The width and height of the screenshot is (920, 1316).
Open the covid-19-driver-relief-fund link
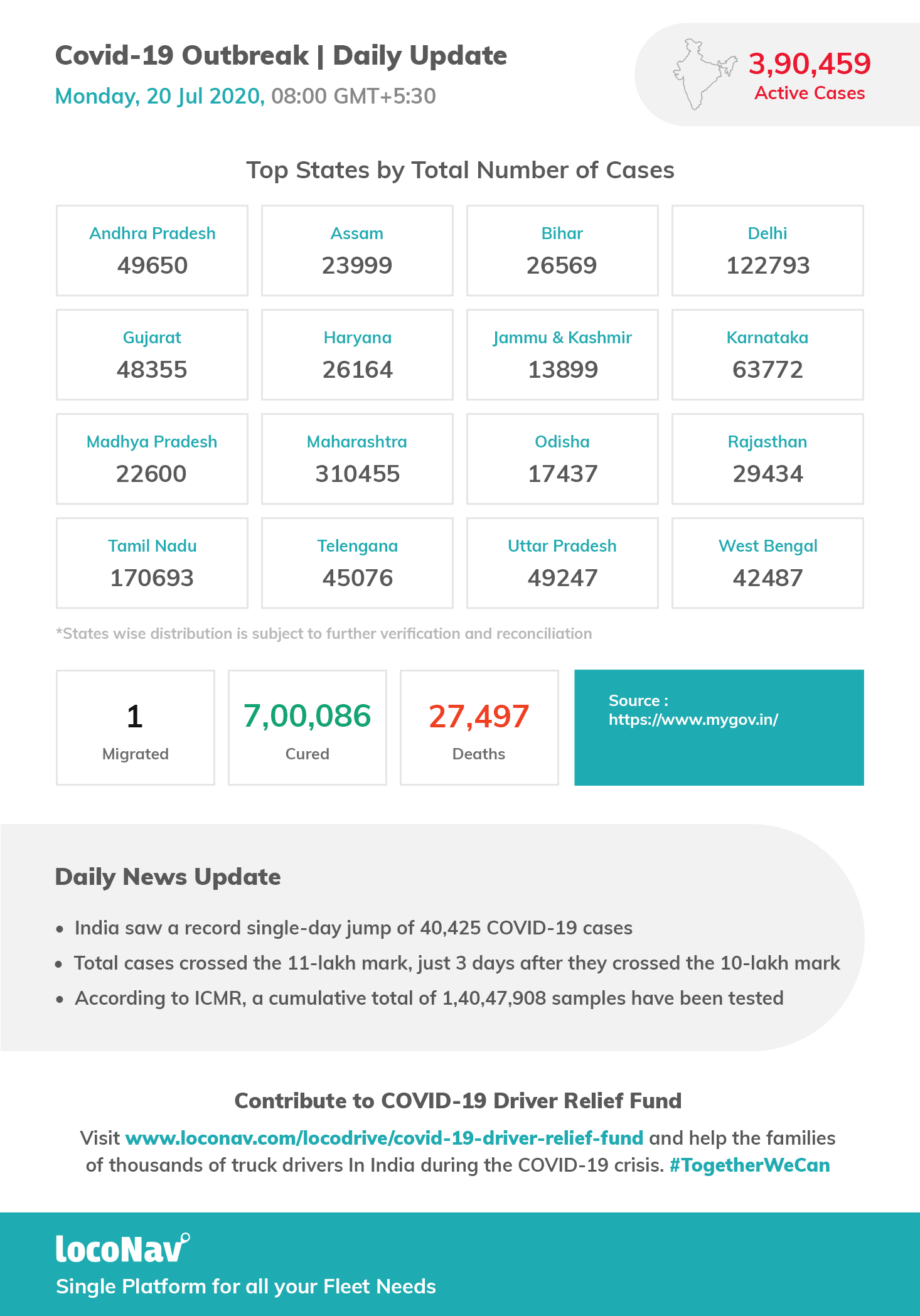[384, 1138]
